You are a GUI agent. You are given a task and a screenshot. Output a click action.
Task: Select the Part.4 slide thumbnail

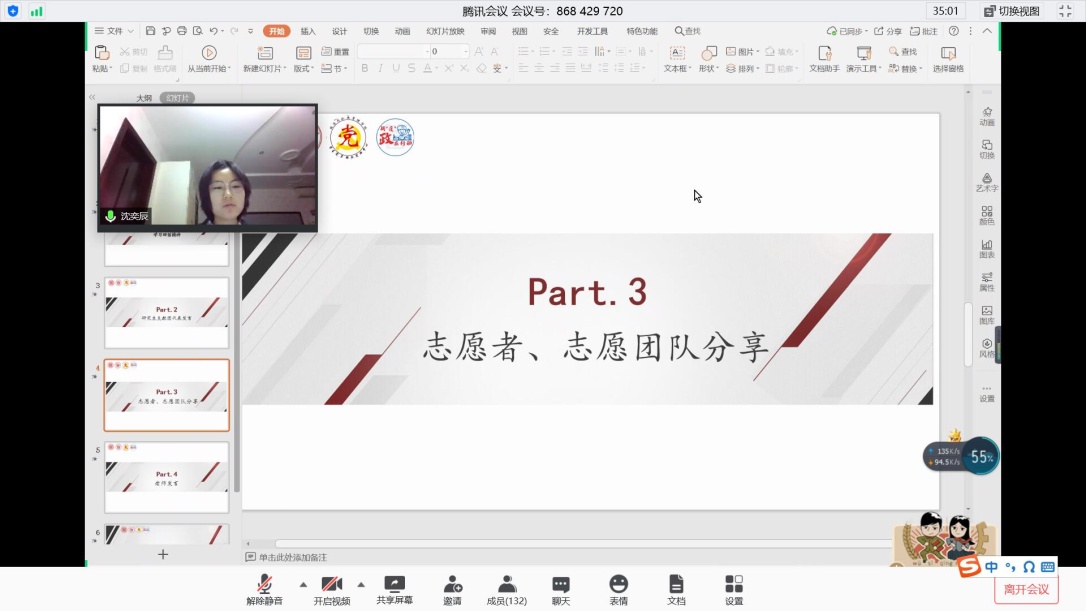coord(167,477)
